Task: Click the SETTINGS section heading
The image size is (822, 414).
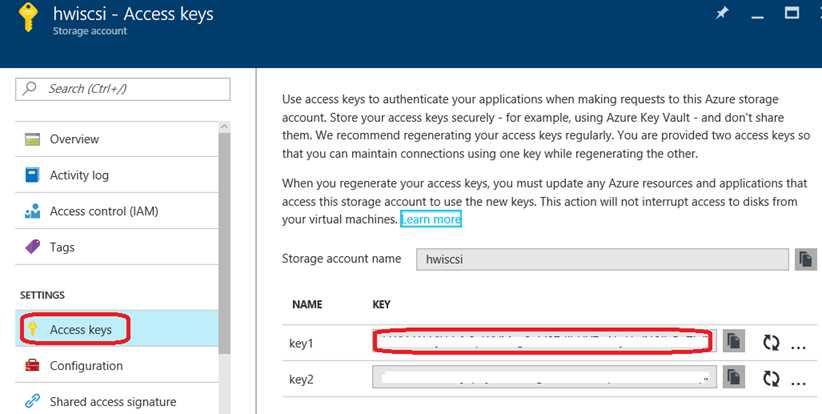Action: click(42, 295)
